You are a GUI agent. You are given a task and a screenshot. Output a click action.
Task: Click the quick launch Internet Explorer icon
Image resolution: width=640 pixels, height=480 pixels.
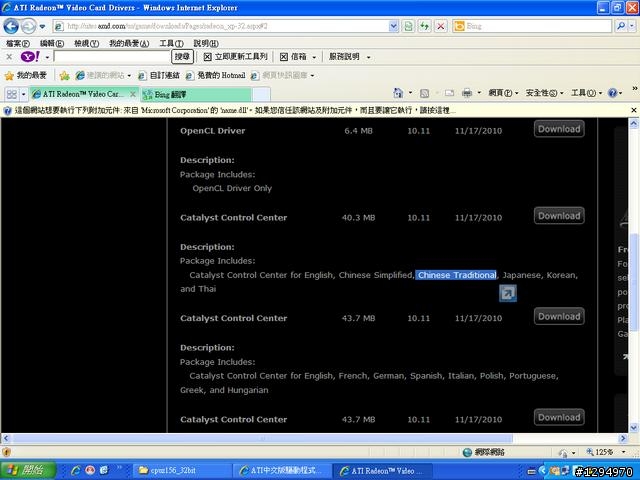[76, 470]
